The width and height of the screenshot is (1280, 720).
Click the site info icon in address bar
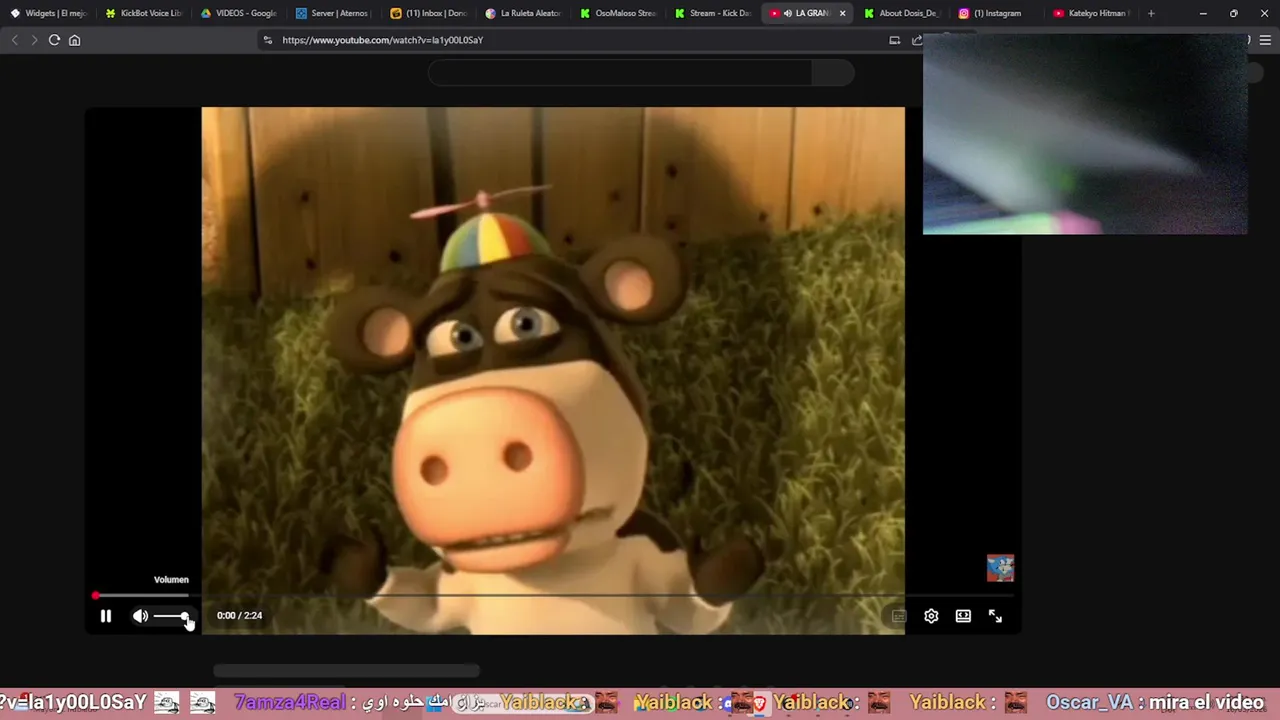(267, 40)
